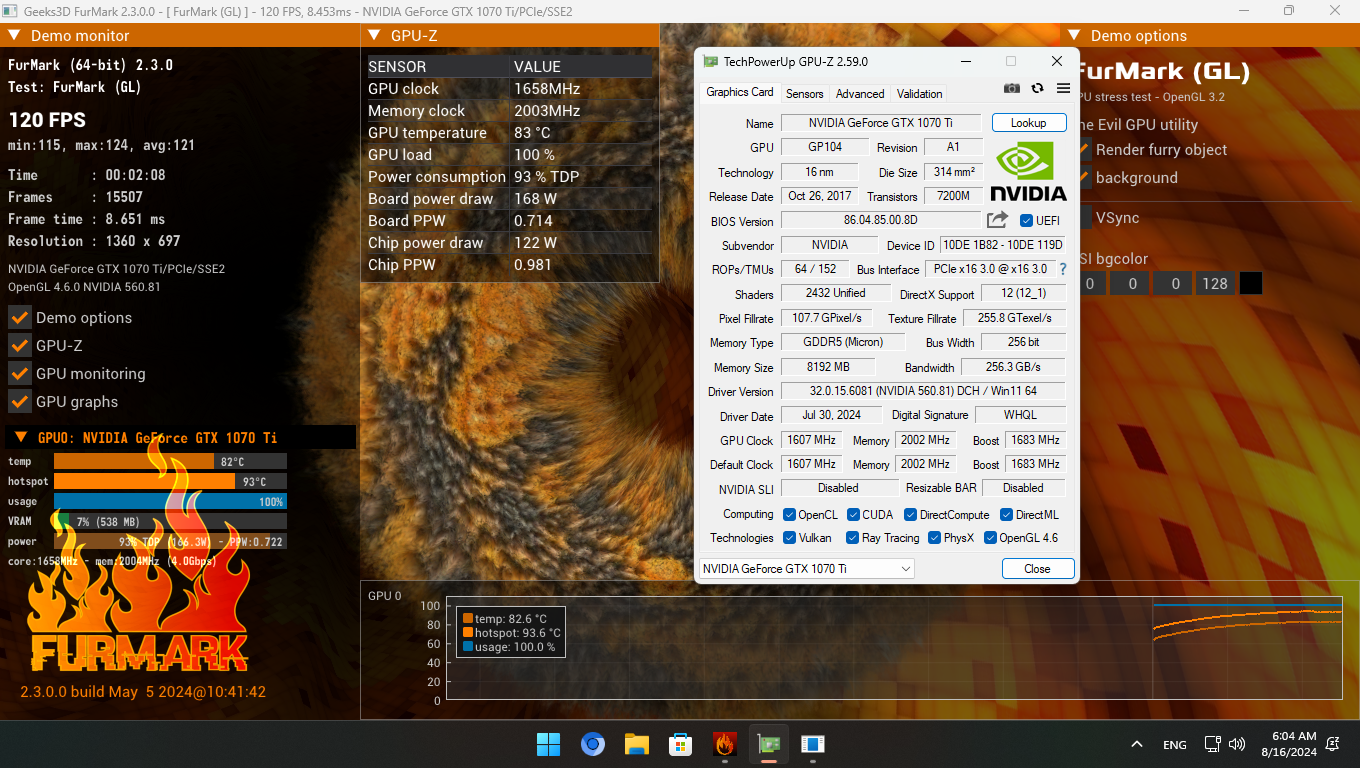Take a screenshot with GPU-Z camera icon
Screen dimensions: 1360x768
click(x=1012, y=88)
